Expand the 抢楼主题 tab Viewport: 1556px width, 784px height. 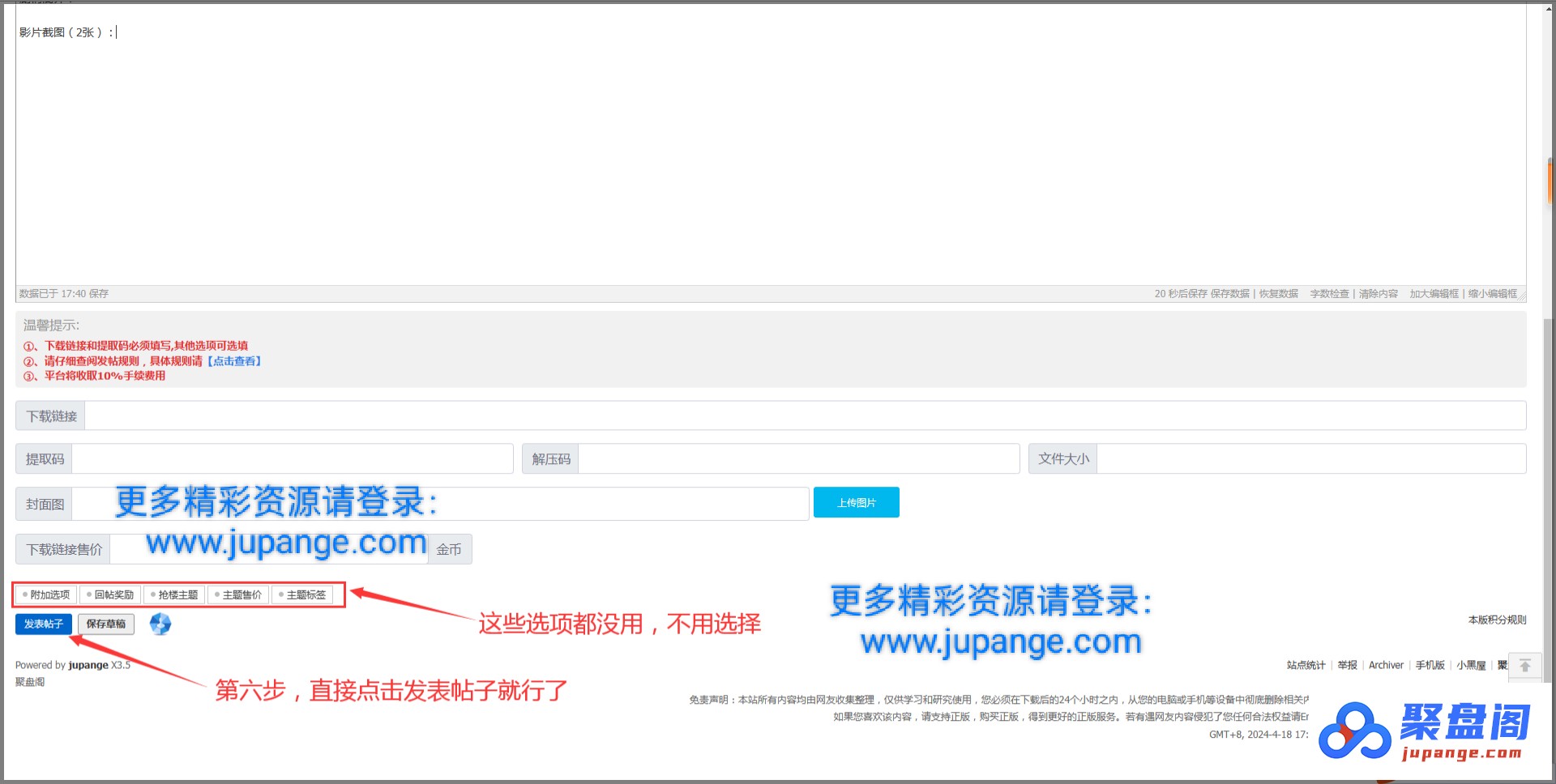174,594
